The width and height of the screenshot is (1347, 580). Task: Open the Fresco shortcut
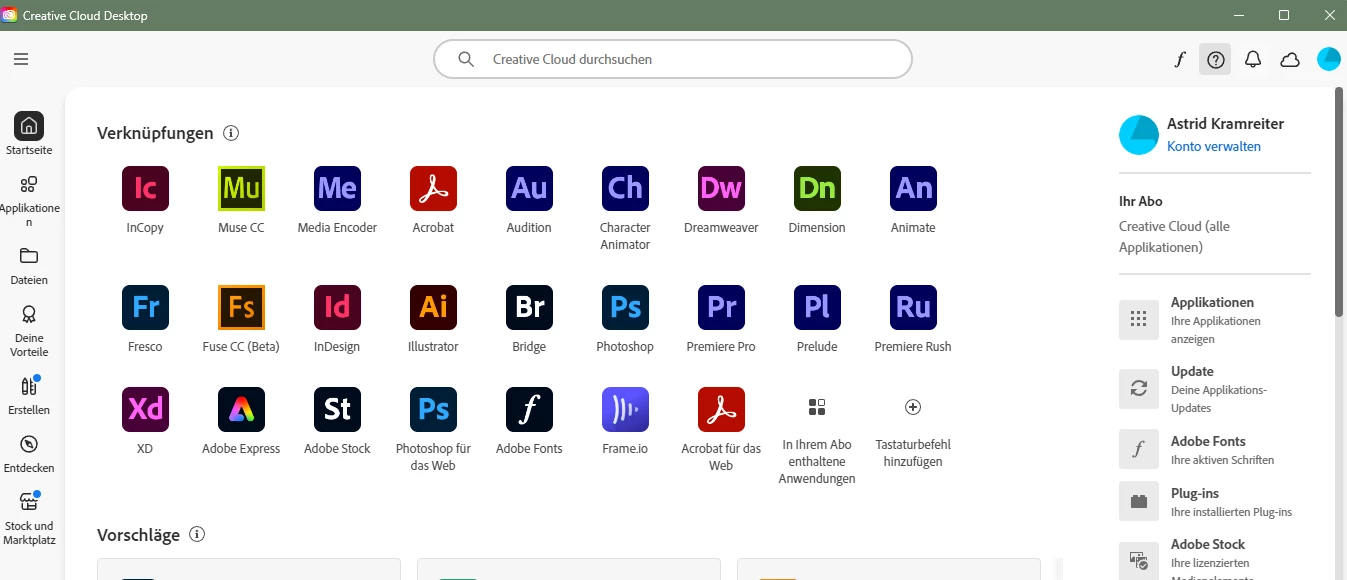(145, 307)
